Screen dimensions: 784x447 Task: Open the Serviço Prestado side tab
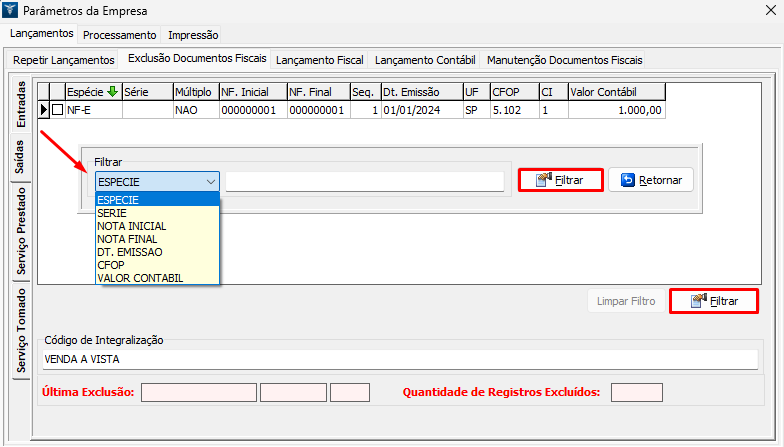click(20, 231)
